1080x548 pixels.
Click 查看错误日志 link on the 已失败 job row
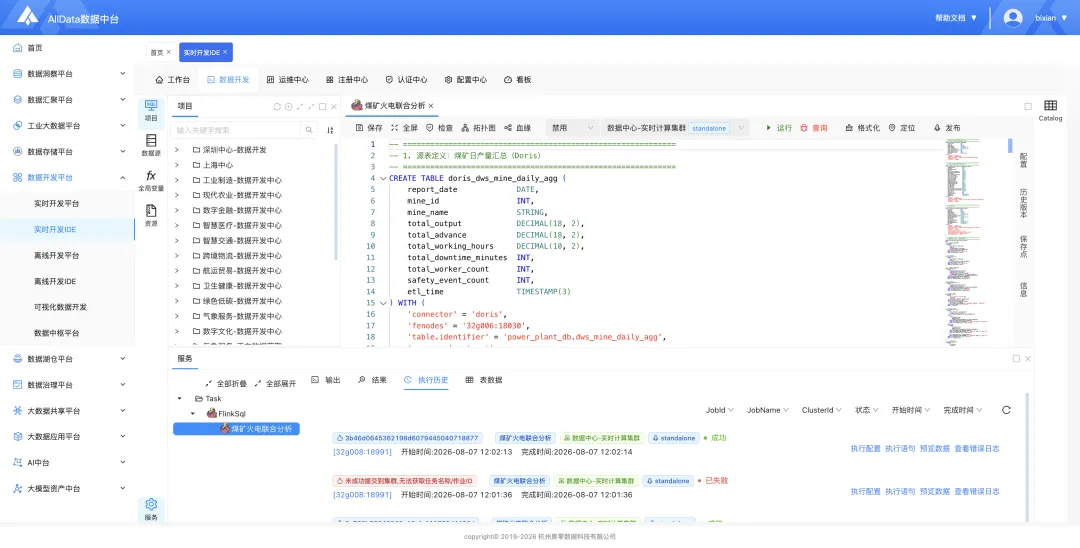tap(977, 492)
